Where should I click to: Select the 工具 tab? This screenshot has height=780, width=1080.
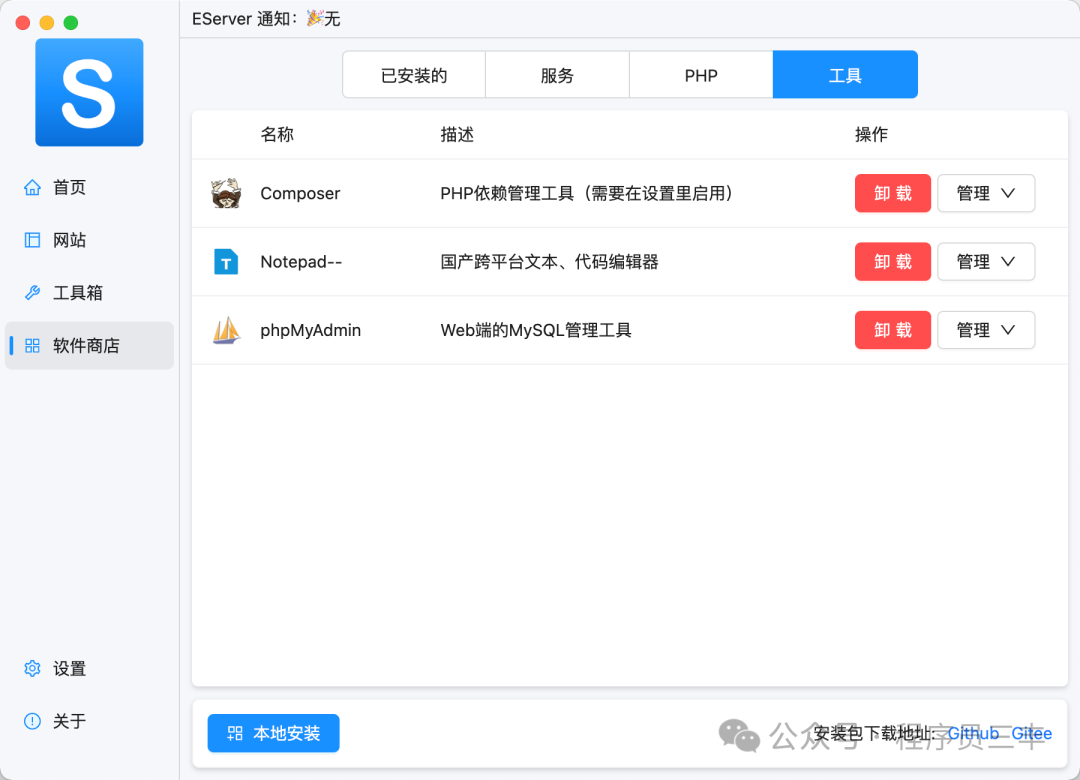pos(845,74)
